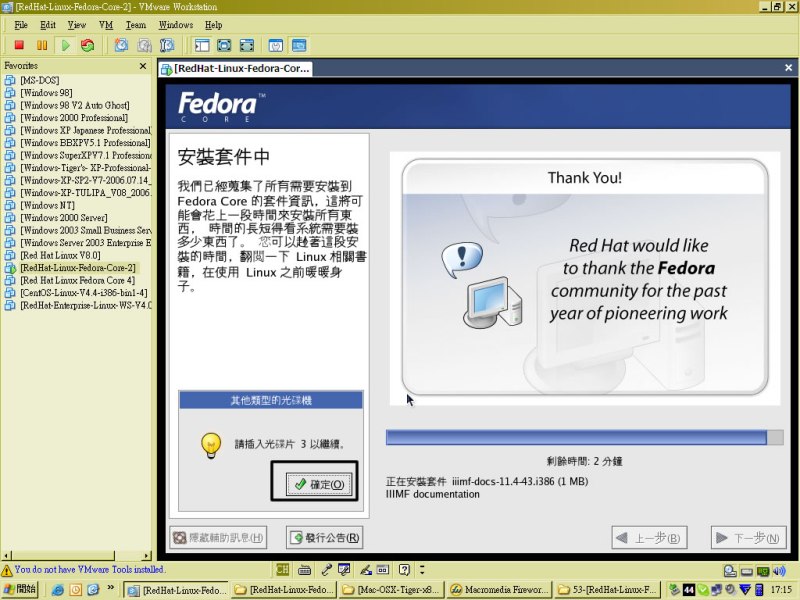Image resolution: width=800 pixels, height=600 pixels.
Task: Click the lightbulb icon in disc dialog
Action: [x=211, y=445]
